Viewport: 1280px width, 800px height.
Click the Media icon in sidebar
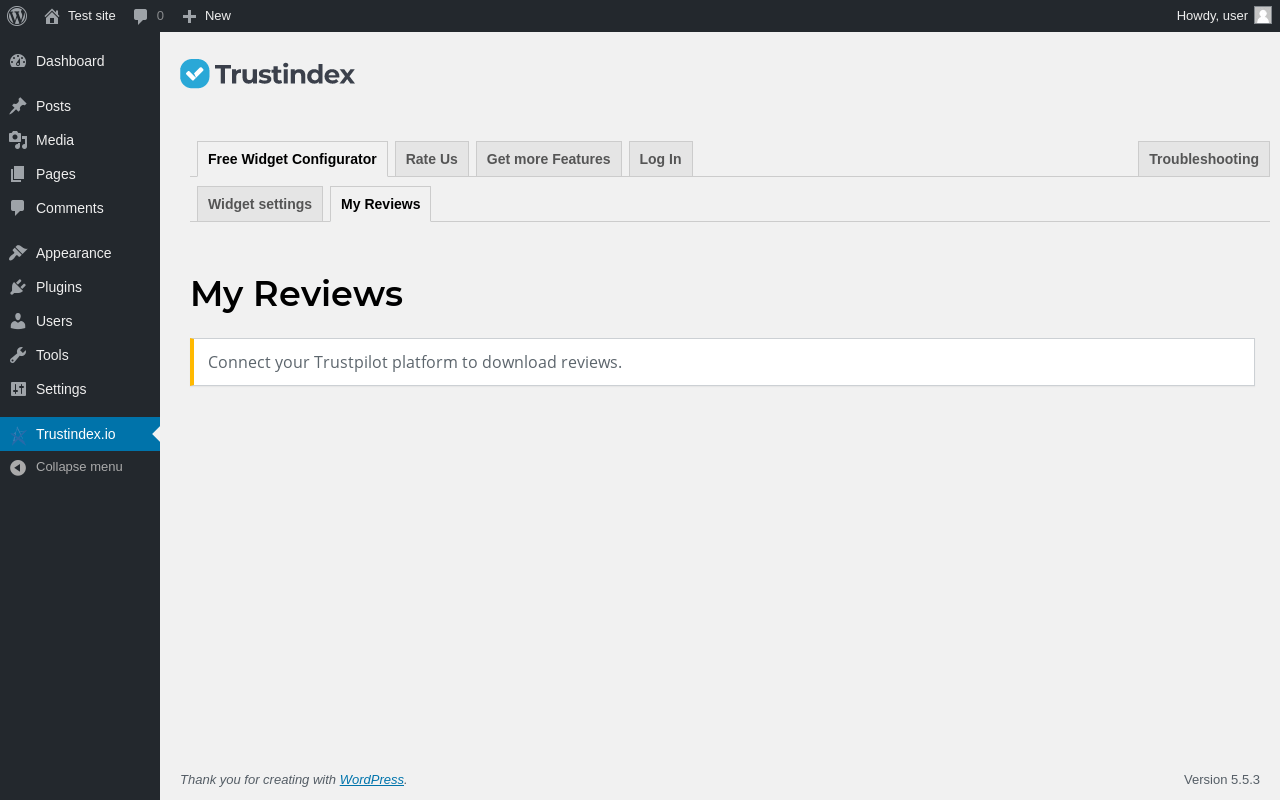(x=18, y=140)
